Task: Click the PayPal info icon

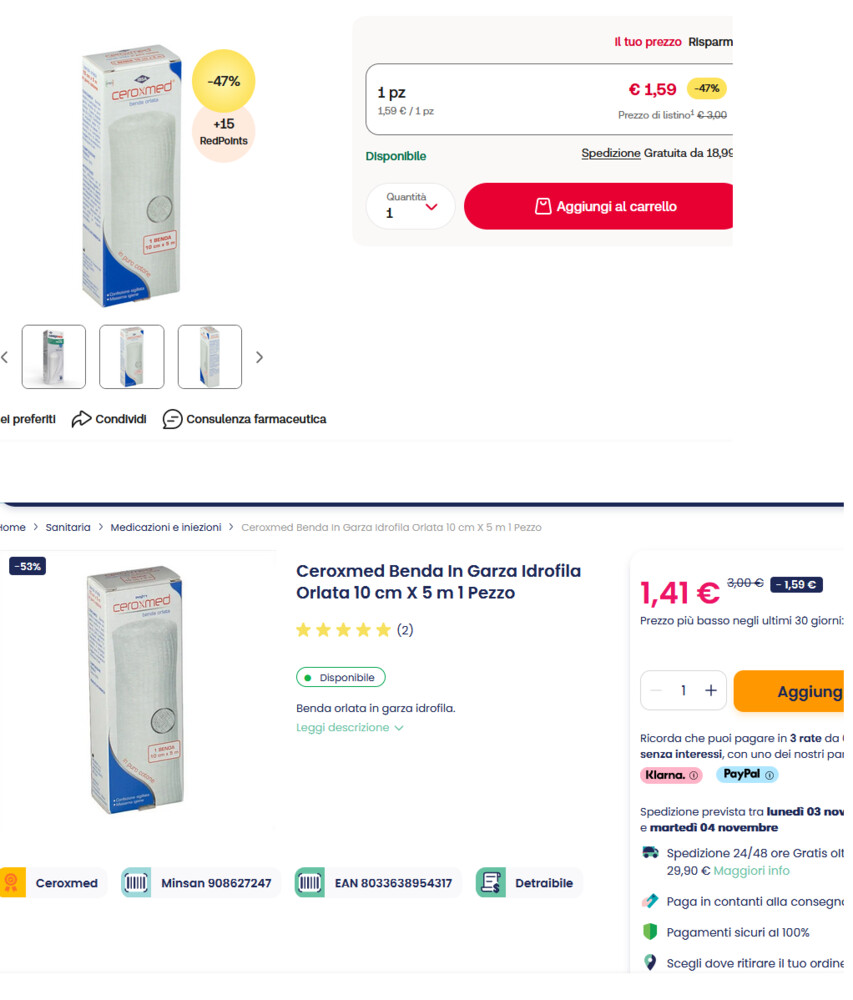Action: [770, 775]
